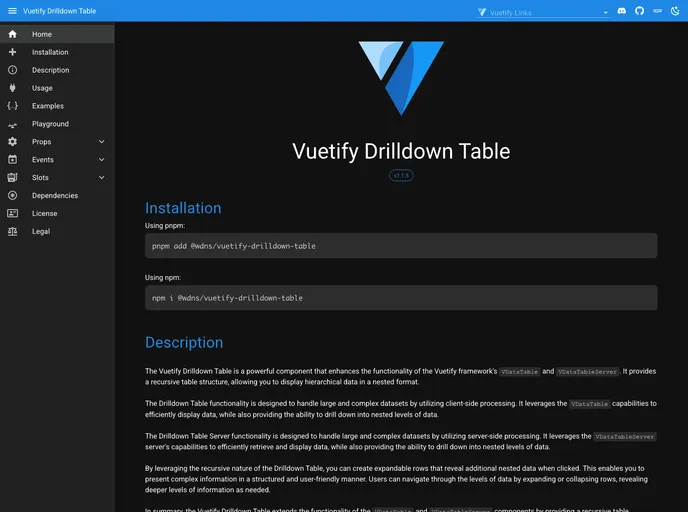688x512 pixels.
Task: Navigate to Installation menu item
Action: pyautogui.click(x=57, y=52)
